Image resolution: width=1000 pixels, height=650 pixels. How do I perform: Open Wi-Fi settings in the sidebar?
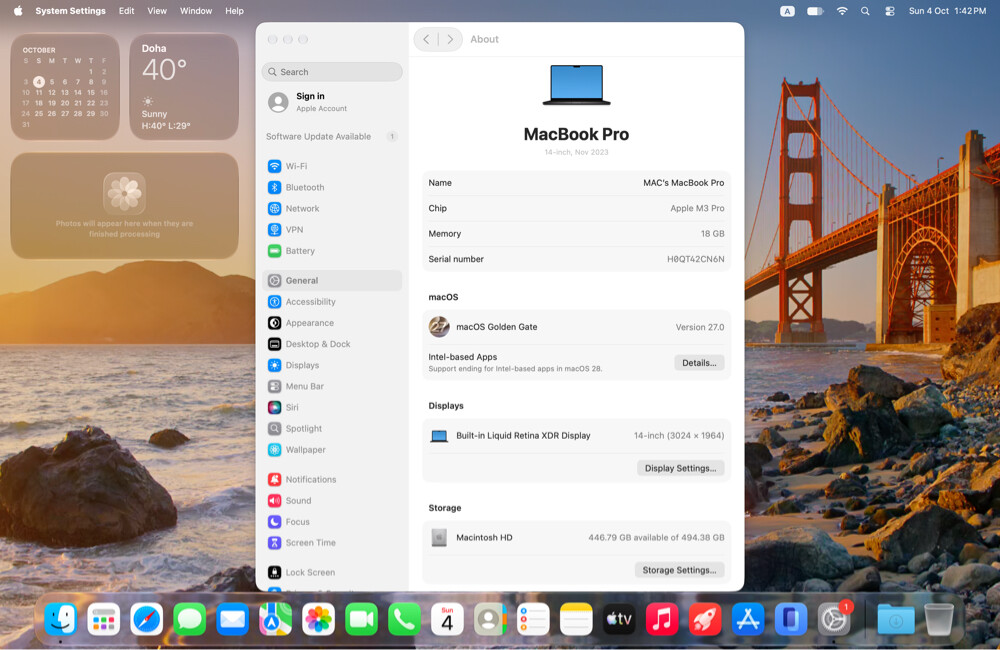pos(332,166)
